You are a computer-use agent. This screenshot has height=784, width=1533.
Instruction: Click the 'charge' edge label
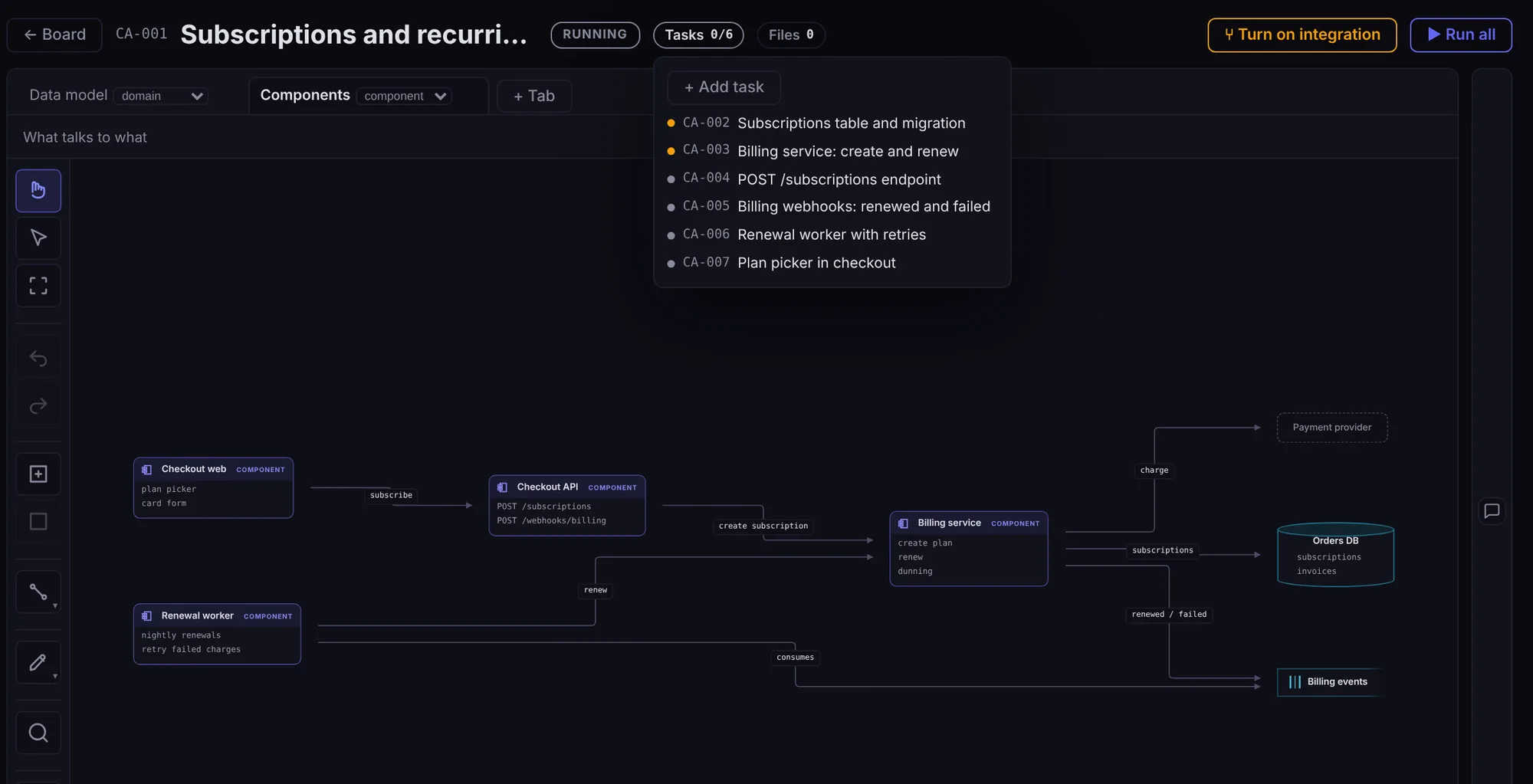click(1154, 471)
